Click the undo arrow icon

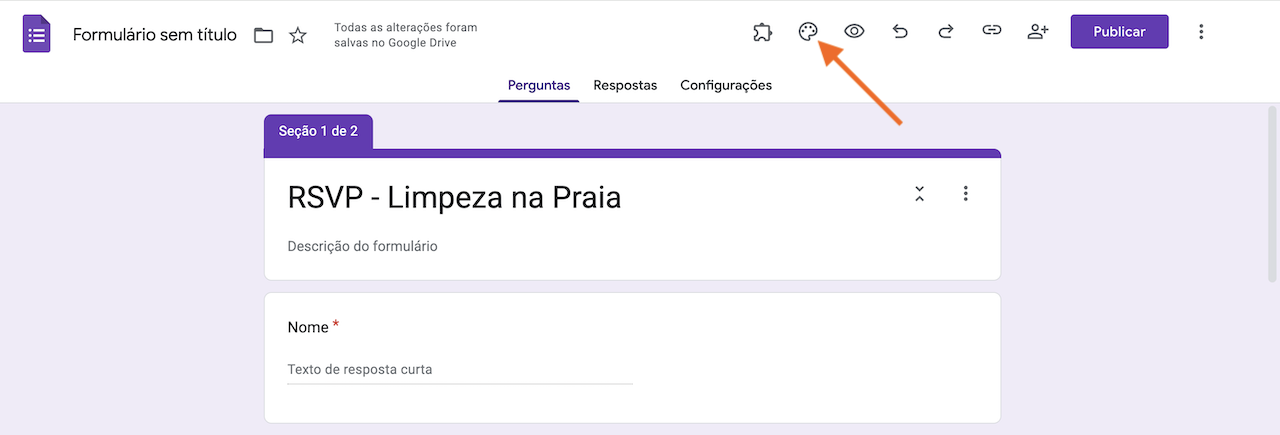900,32
